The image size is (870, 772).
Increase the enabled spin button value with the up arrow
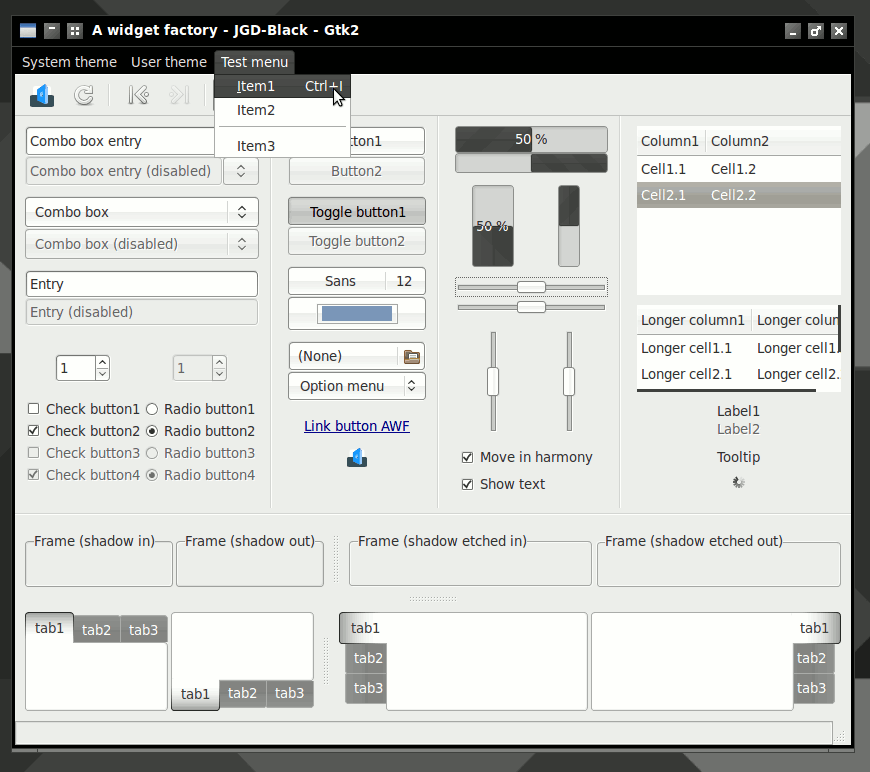102,362
